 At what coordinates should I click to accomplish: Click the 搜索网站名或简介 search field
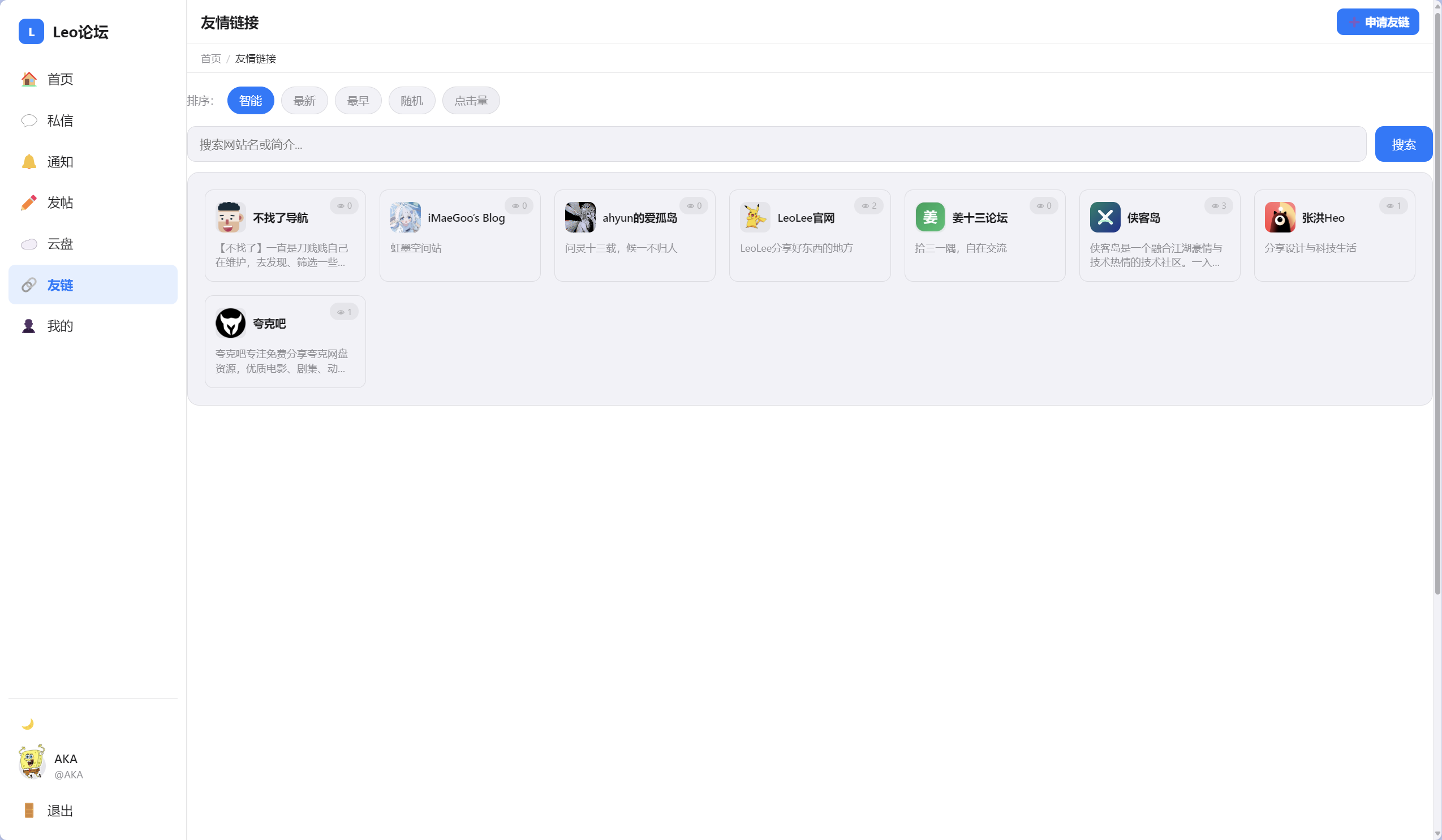pyautogui.click(x=777, y=144)
